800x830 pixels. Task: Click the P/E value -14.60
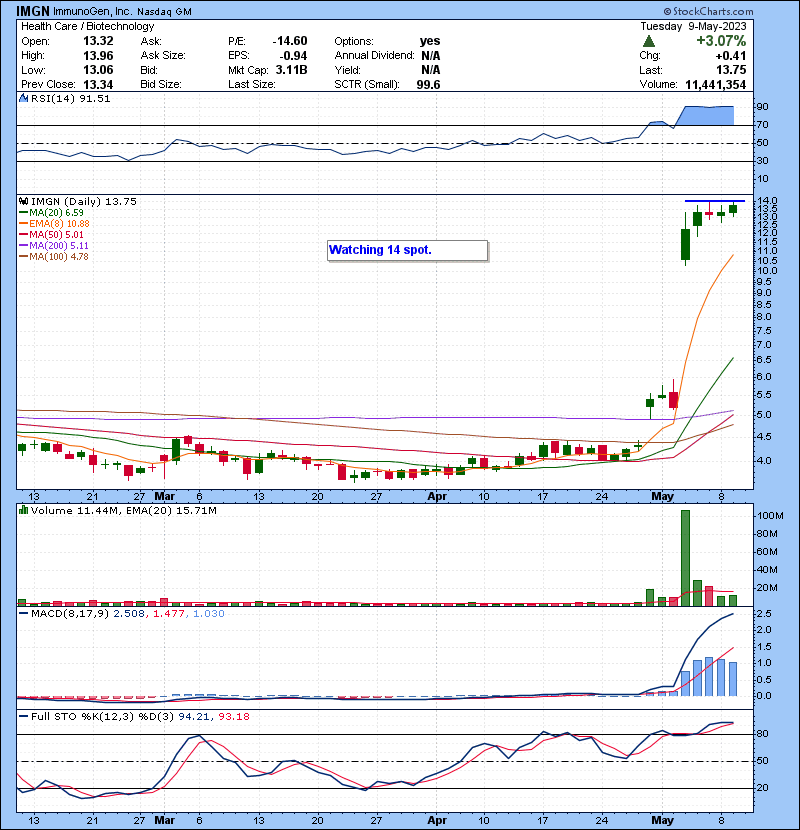290,41
